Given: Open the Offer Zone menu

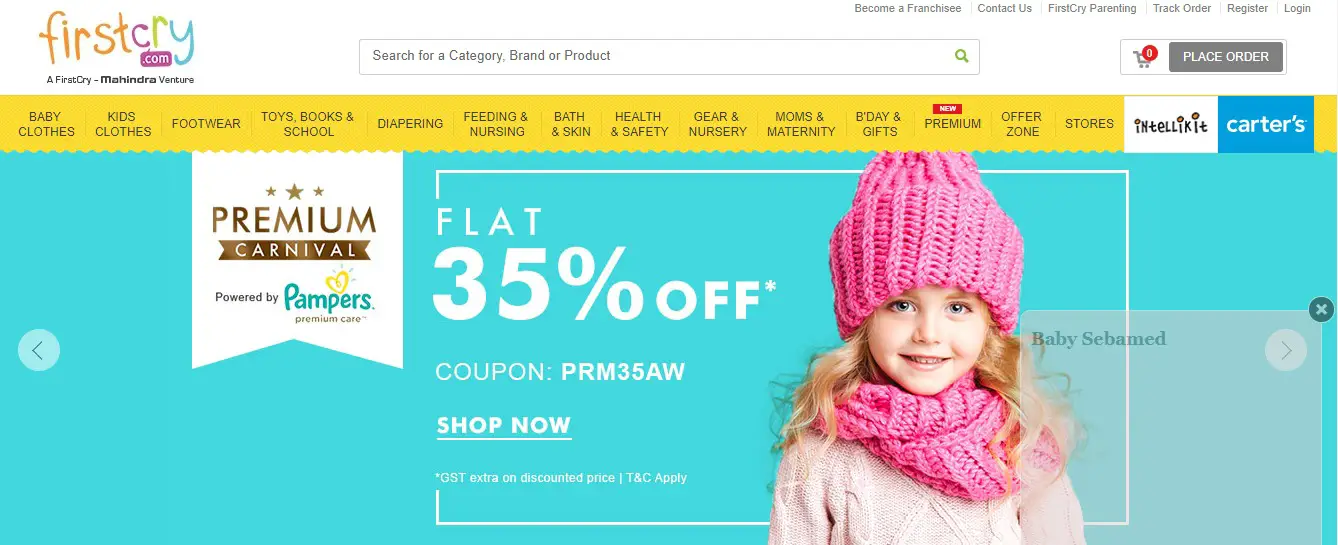Looking at the screenshot, I should click(1021, 124).
